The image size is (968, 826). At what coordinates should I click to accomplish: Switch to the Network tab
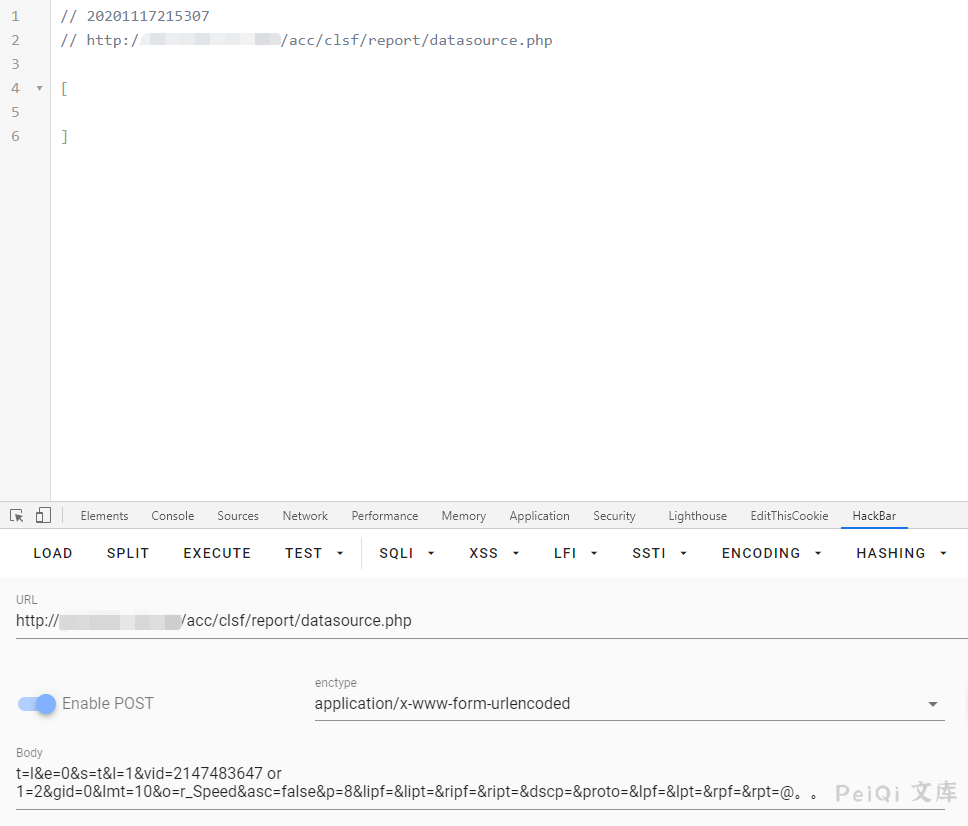click(305, 516)
